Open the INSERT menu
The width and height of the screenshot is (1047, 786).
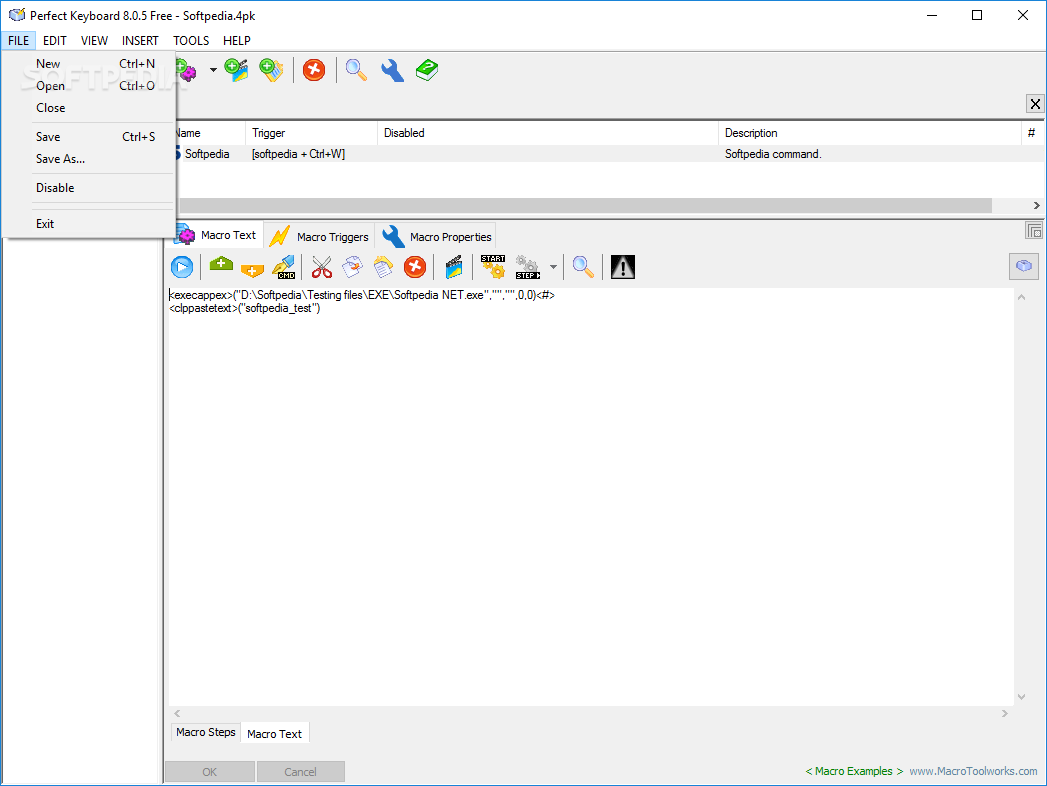[x=140, y=41]
